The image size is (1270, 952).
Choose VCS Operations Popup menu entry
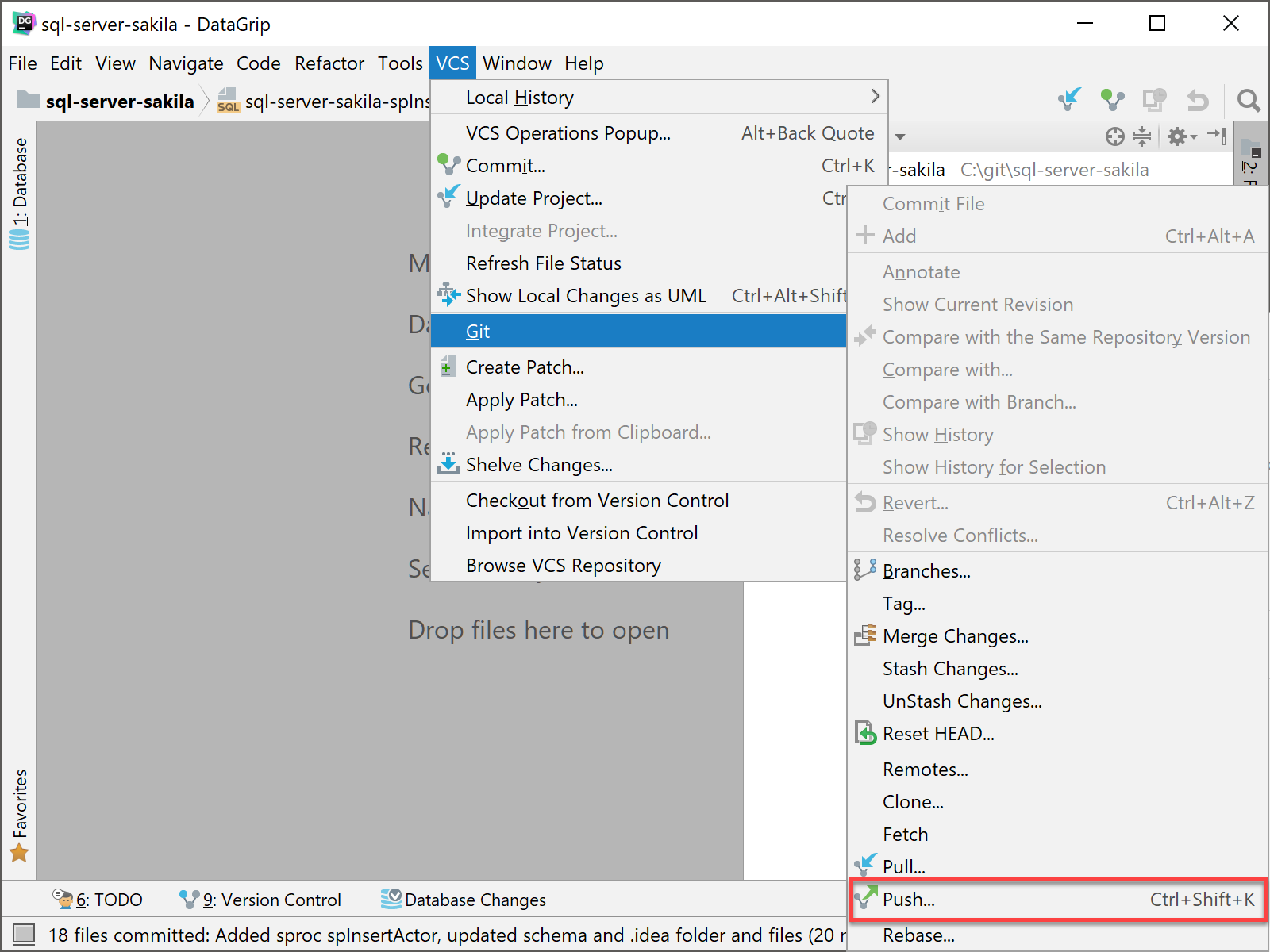659,133
